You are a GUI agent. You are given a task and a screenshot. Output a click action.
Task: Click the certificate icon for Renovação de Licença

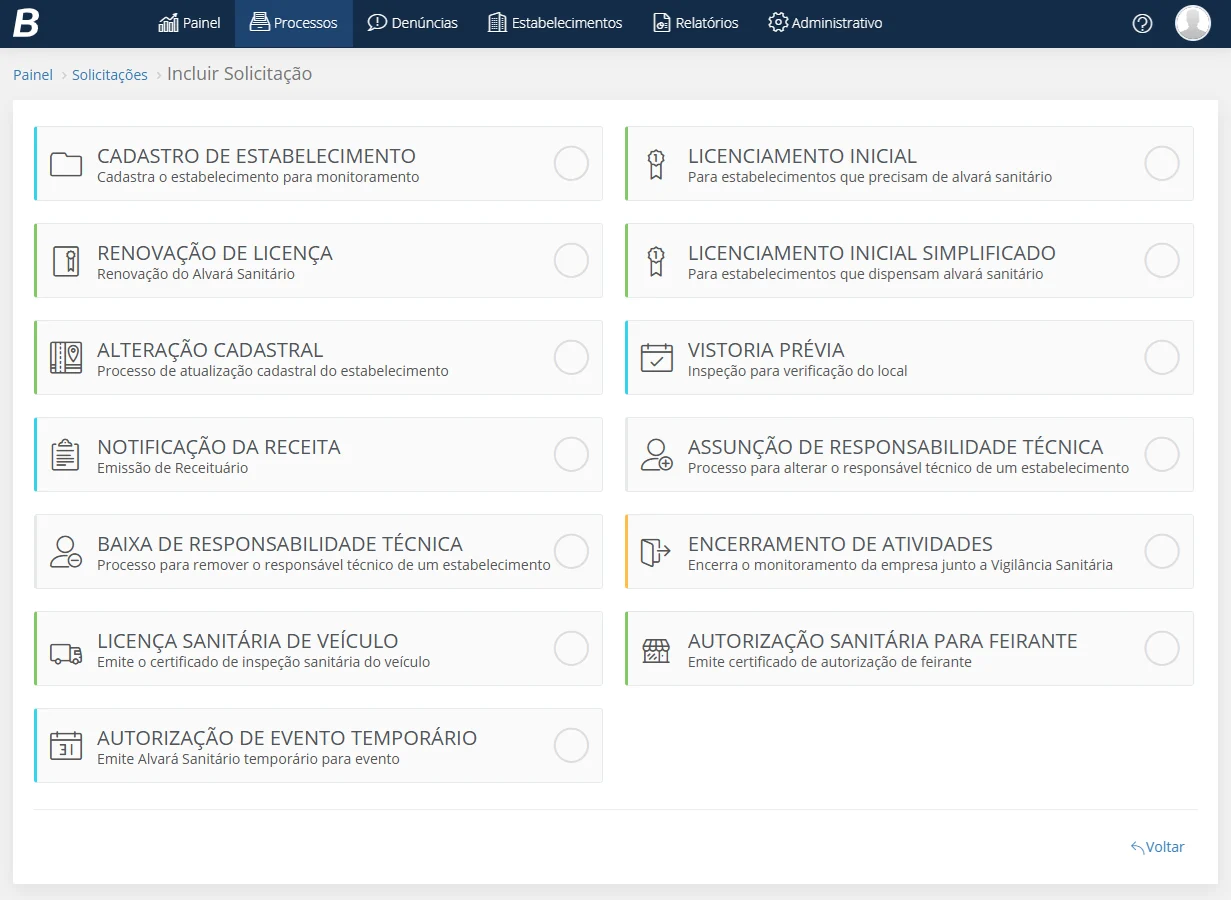[x=66, y=261]
